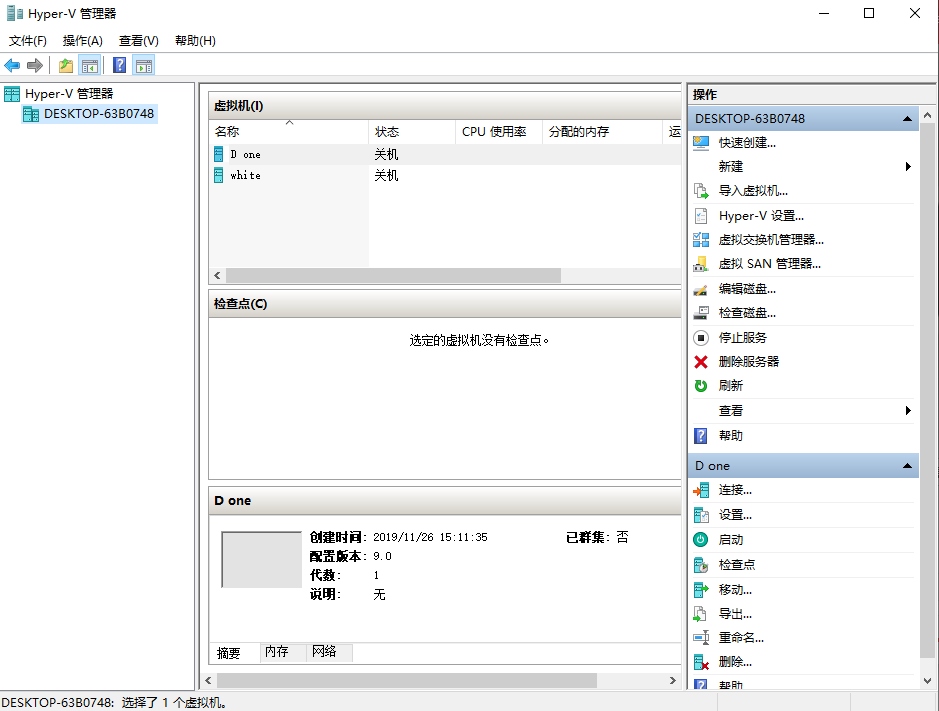Click the 连接 connect icon
Viewport: 939px width, 711px height.
tap(701, 491)
